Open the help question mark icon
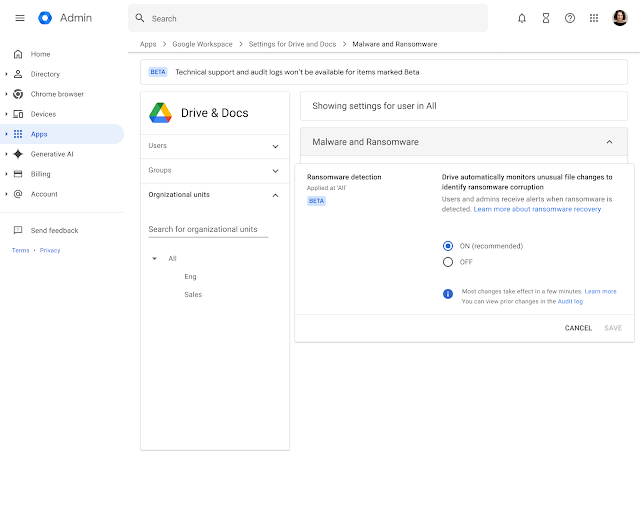 [x=570, y=18]
